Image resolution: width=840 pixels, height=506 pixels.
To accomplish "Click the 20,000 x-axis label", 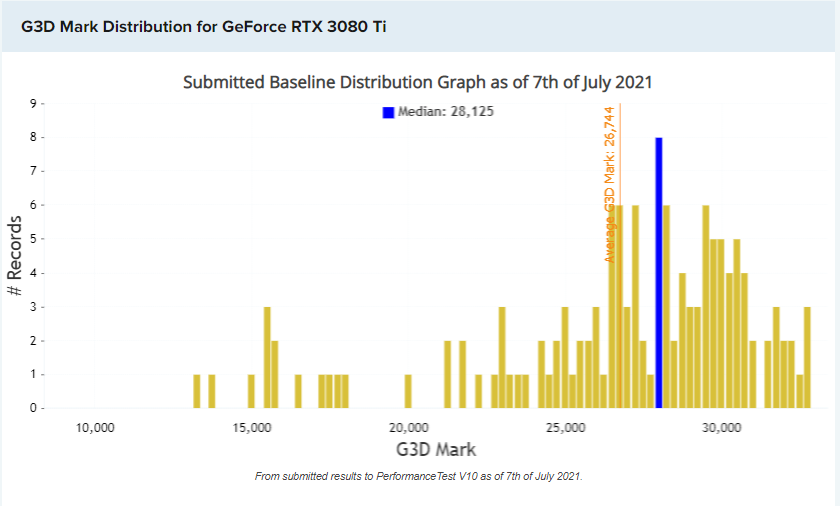I will click(x=409, y=428).
